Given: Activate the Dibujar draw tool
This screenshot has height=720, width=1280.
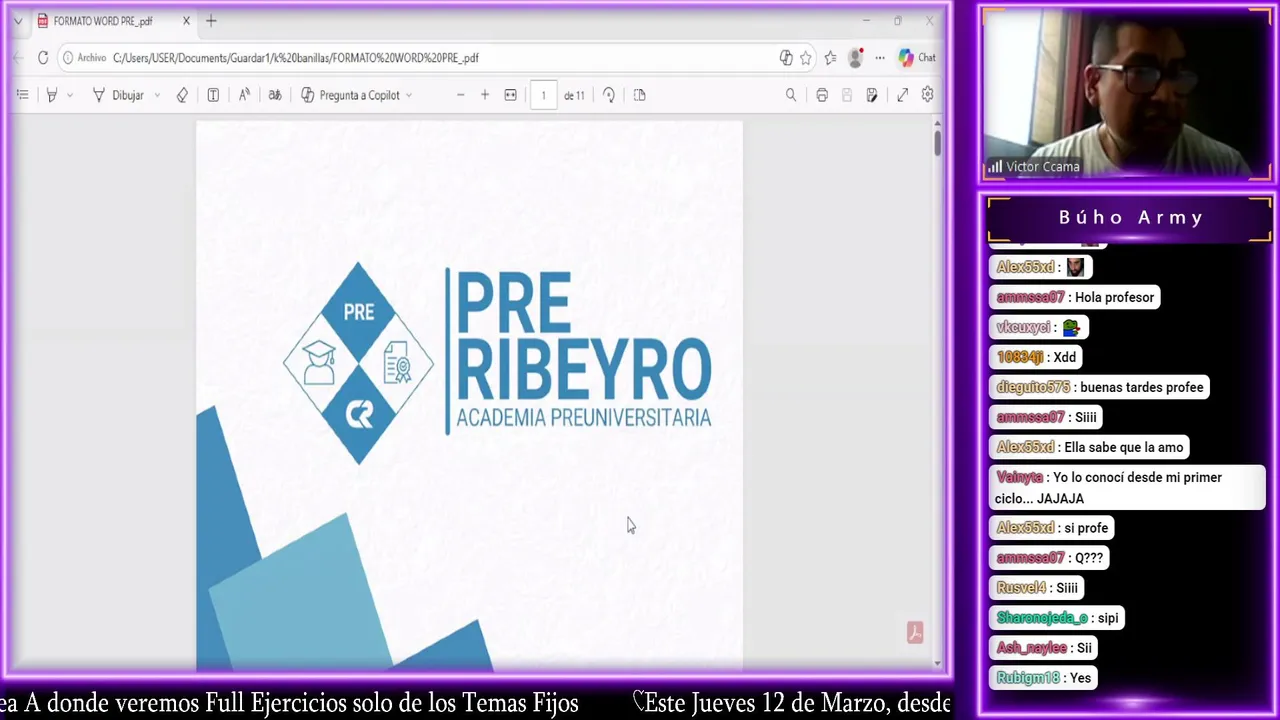Looking at the screenshot, I should tap(119, 95).
